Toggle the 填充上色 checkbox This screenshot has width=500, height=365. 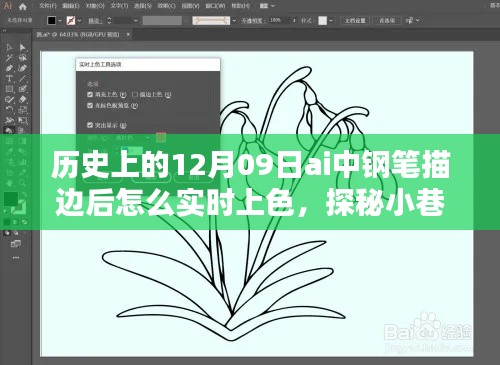pyautogui.click(x=90, y=95)
